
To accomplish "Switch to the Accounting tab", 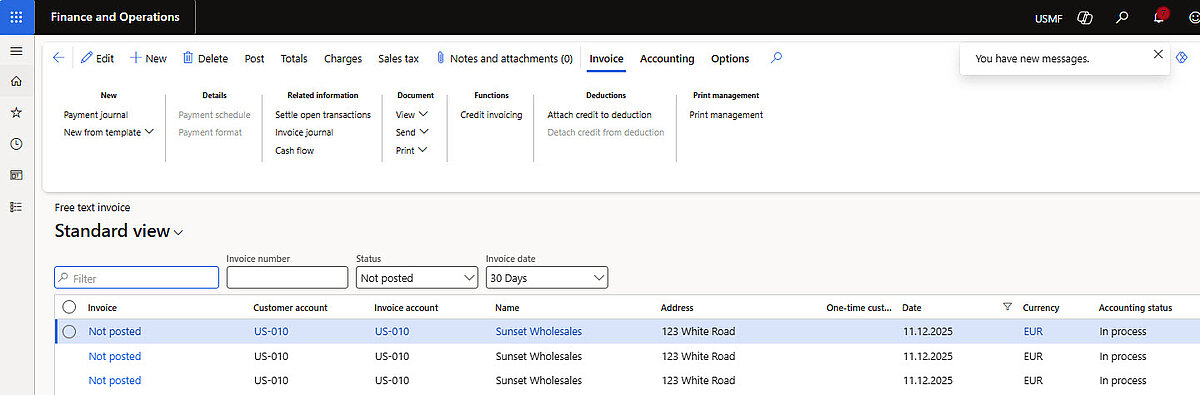I will point(667,59).
